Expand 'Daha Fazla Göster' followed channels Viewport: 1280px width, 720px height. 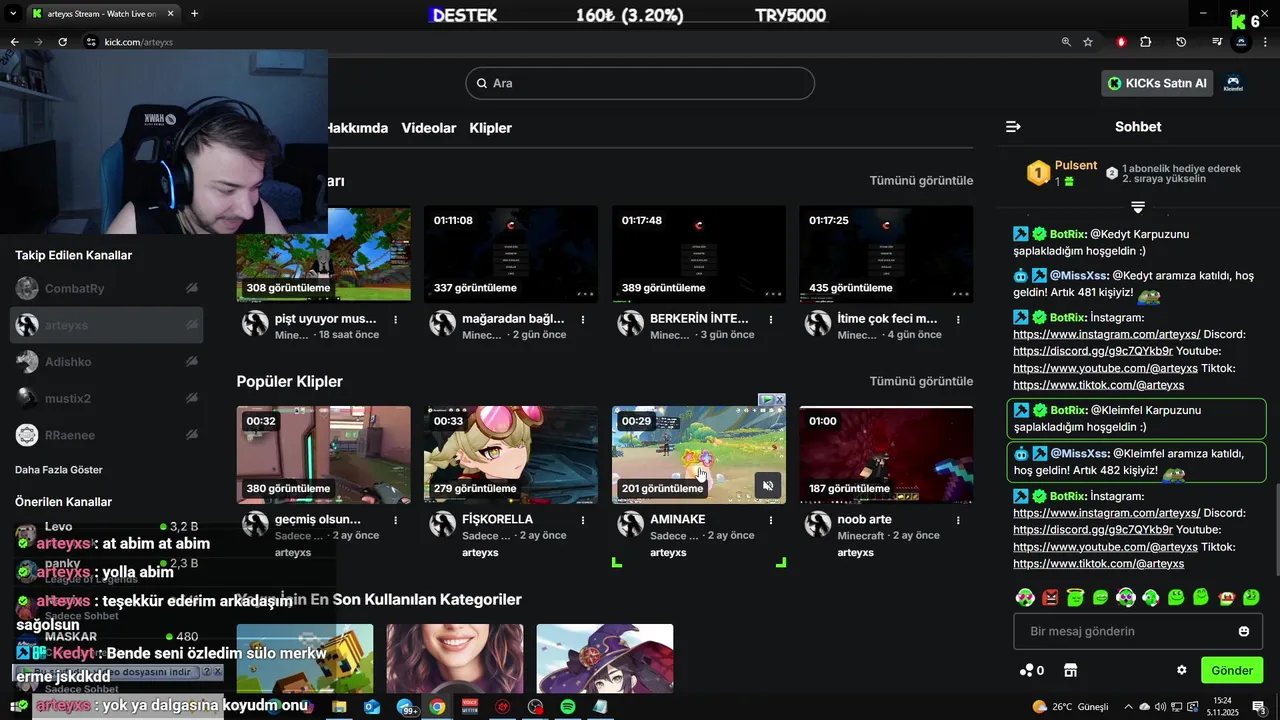coord(59,469)
